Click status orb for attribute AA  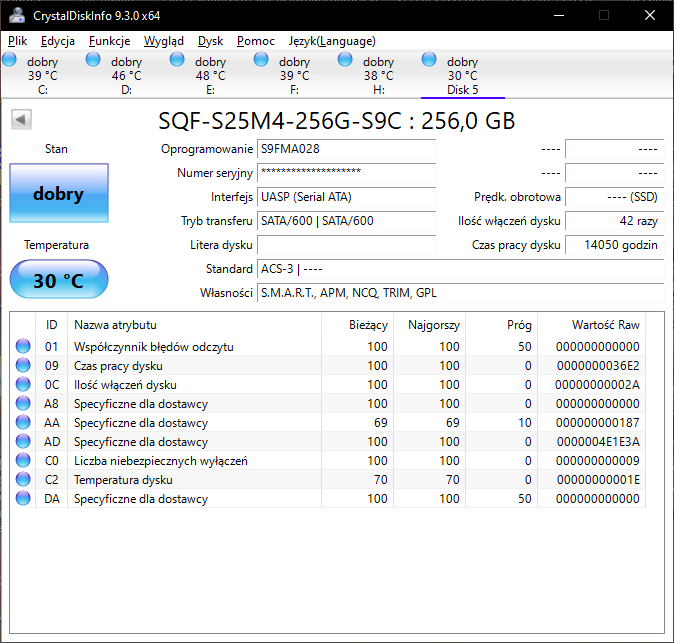(23, 422)
